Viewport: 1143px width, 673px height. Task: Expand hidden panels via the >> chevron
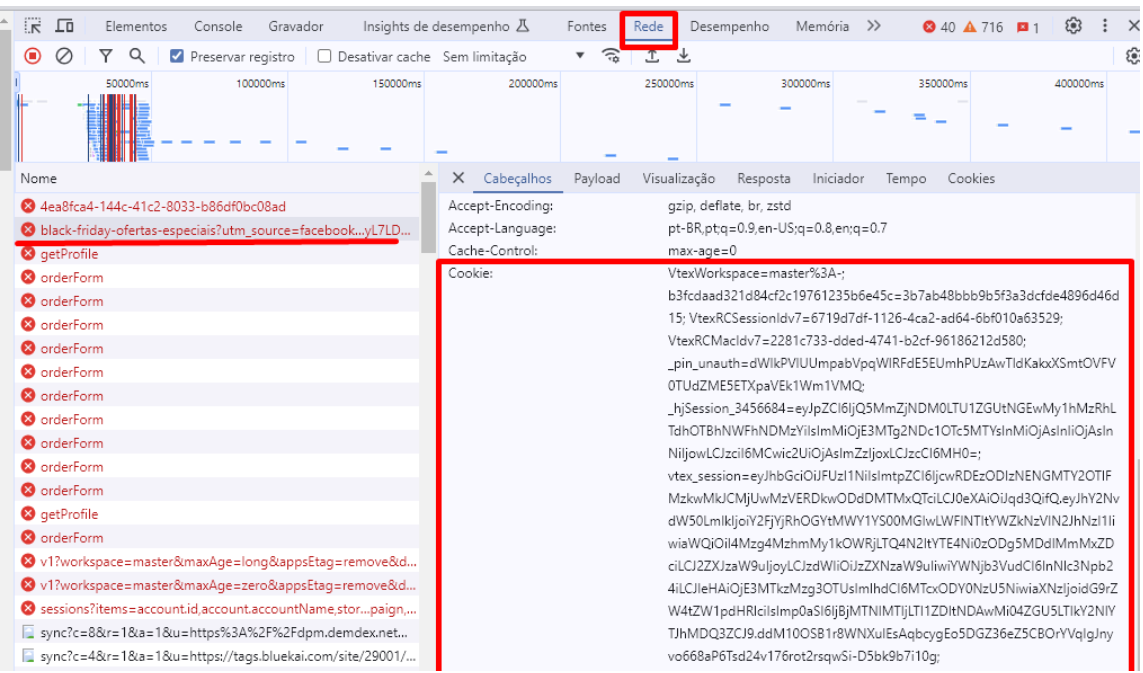click(874, 25)
